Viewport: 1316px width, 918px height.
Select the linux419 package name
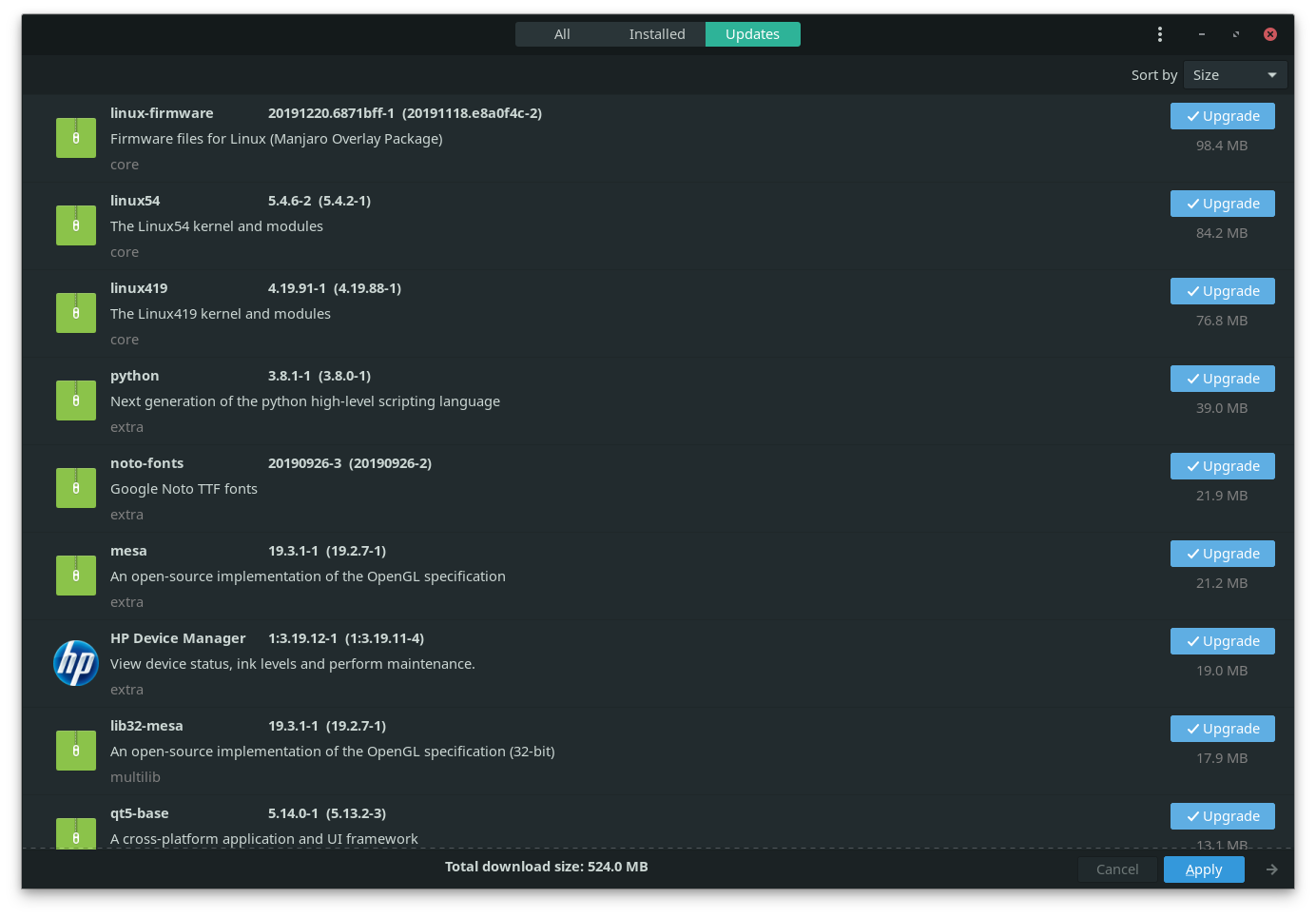point(139,288)
